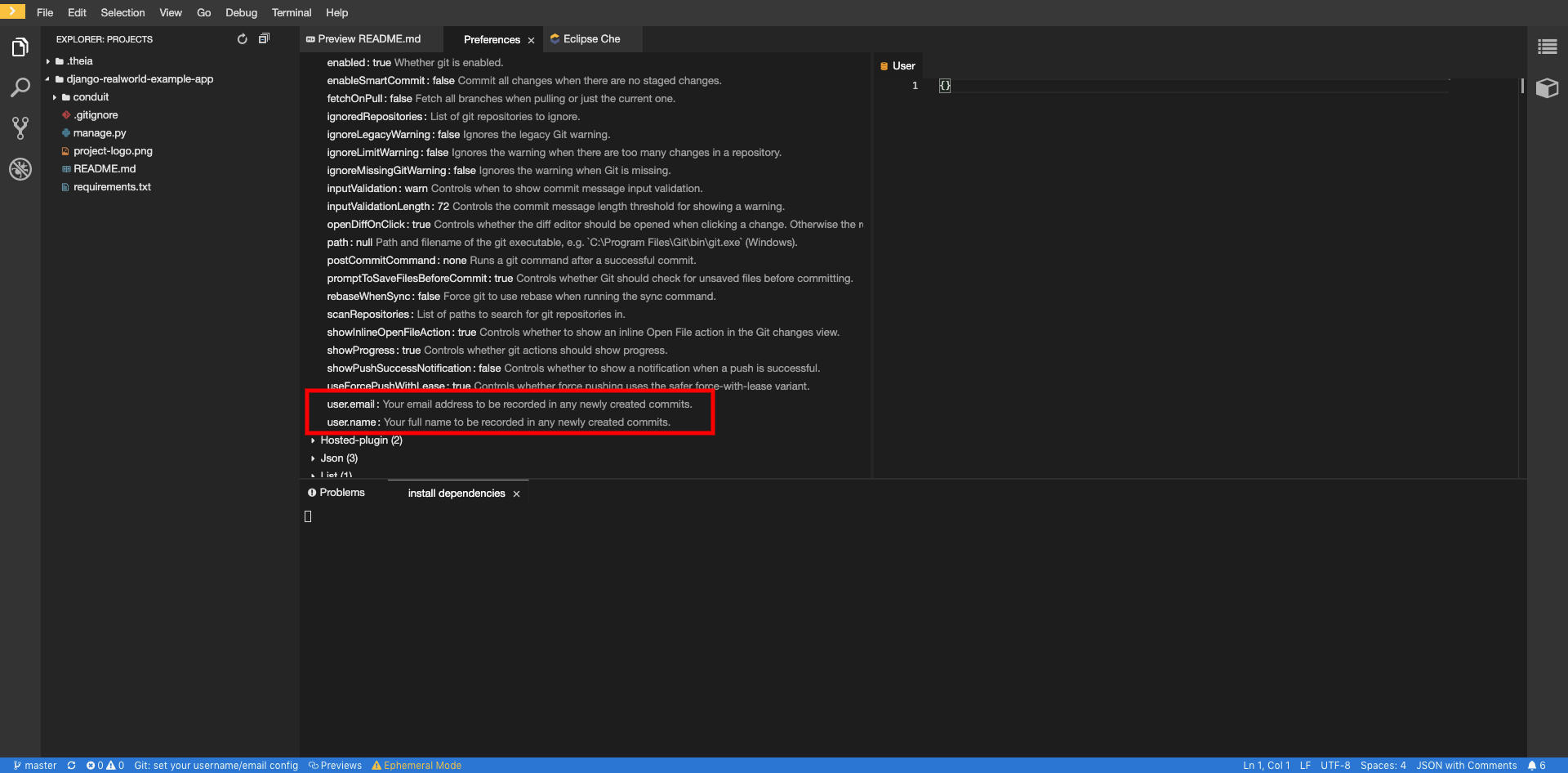Click the master branch in status bar
The image size is (1568, 773).
[x=35, y=766]
